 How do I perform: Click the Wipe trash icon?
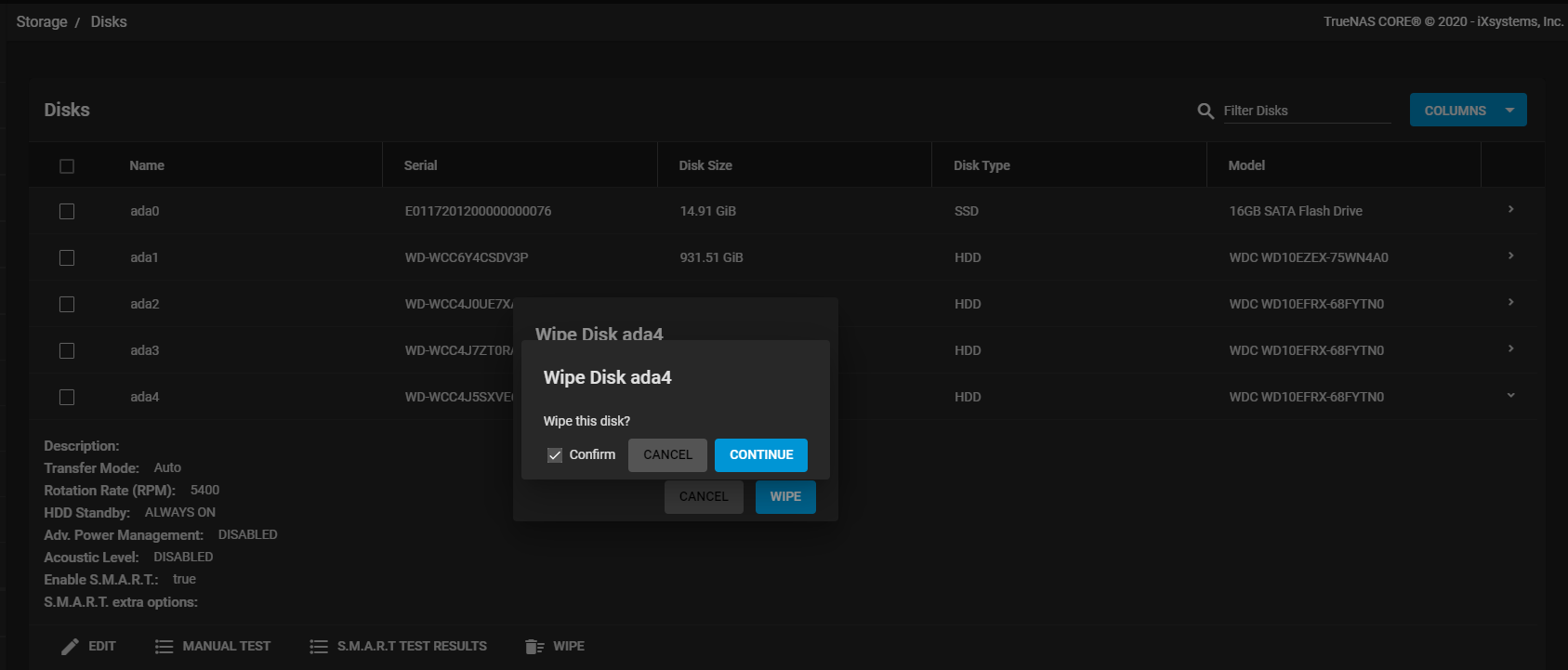534,647
